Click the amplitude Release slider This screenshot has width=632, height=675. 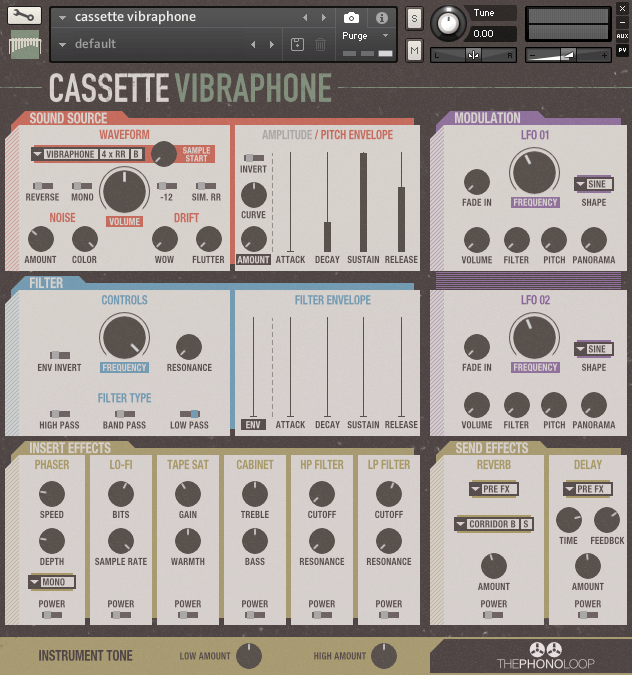(401, 202)
